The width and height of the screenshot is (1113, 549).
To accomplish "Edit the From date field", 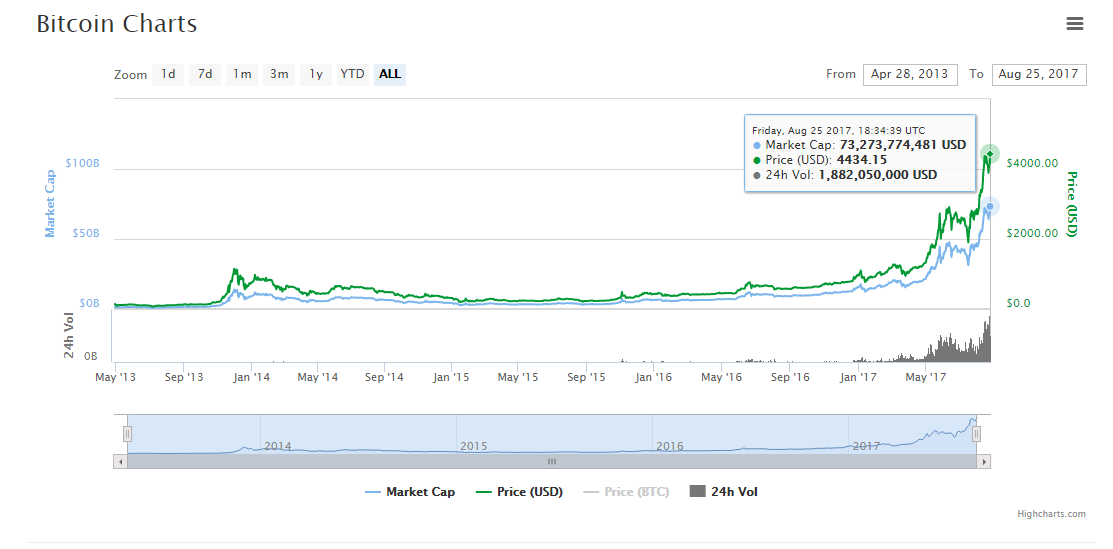I will pos(910,75).
